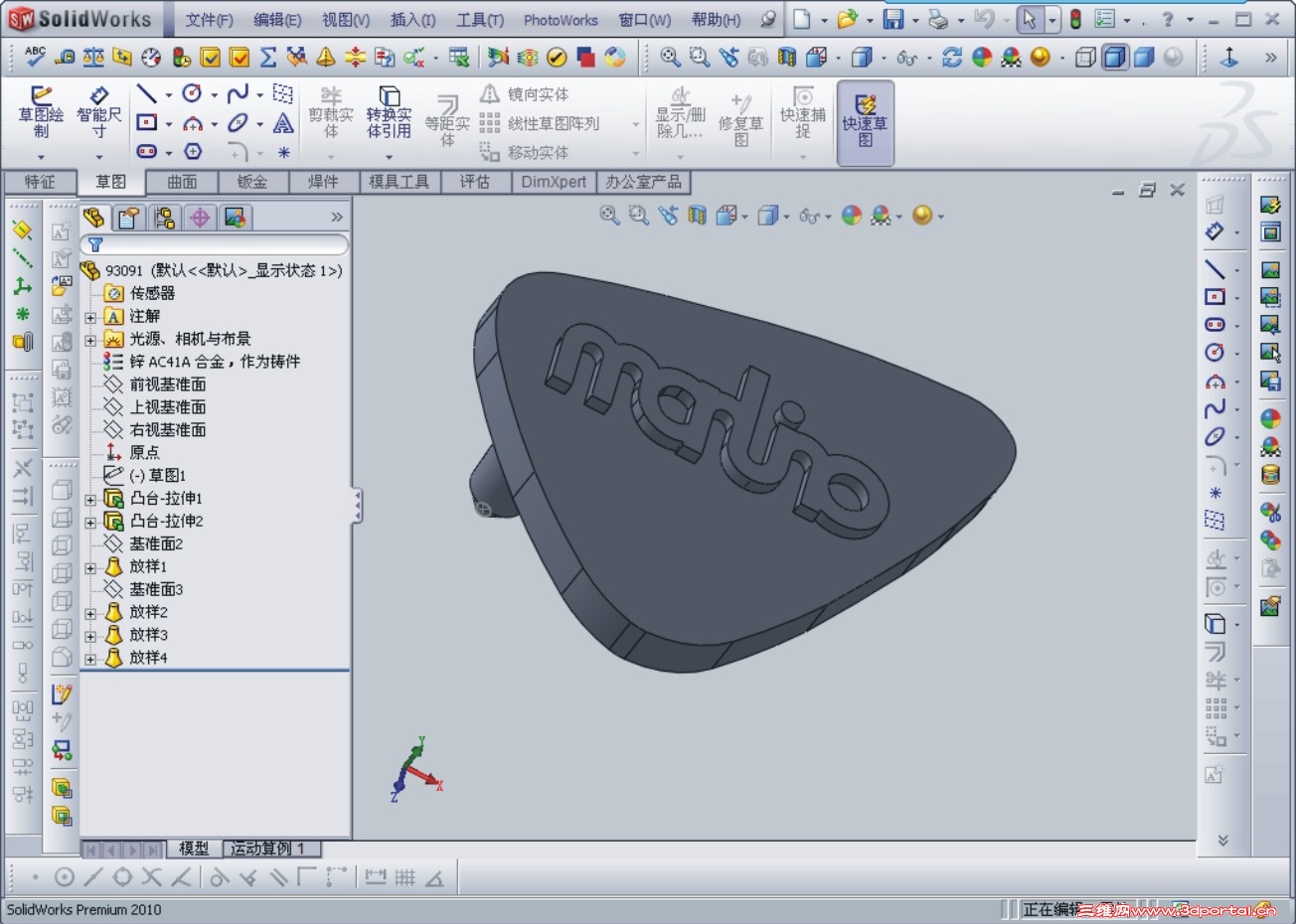Click the 镜向实体 mirror entities button
The image size is (1296, 924).
click(525, 94)
